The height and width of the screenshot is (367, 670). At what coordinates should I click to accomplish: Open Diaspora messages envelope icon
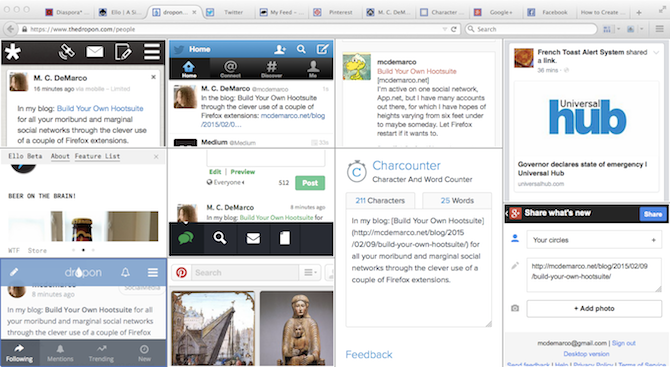point(95,52)
